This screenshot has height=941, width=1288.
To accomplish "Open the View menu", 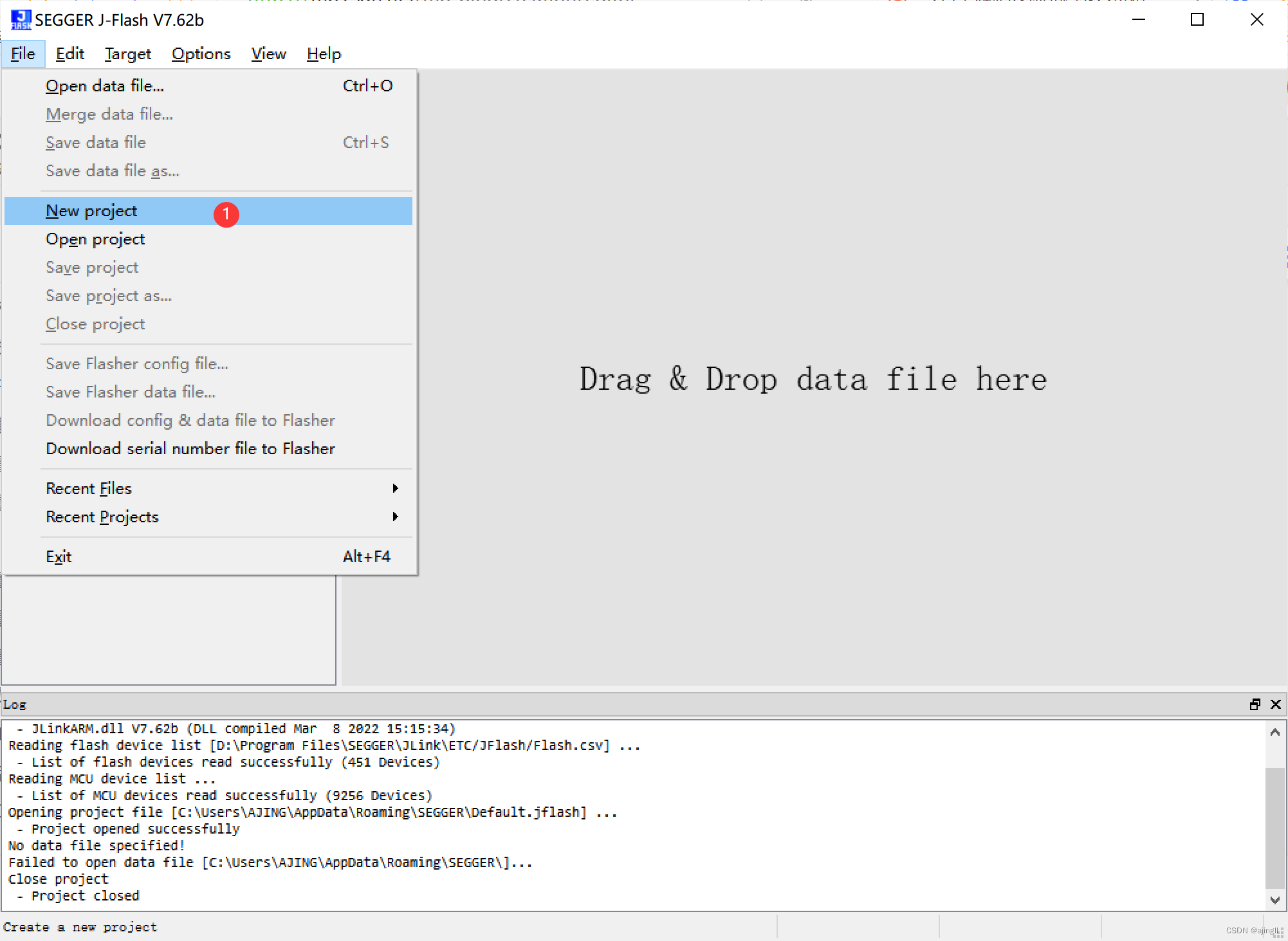I will (x=268, y=54).
